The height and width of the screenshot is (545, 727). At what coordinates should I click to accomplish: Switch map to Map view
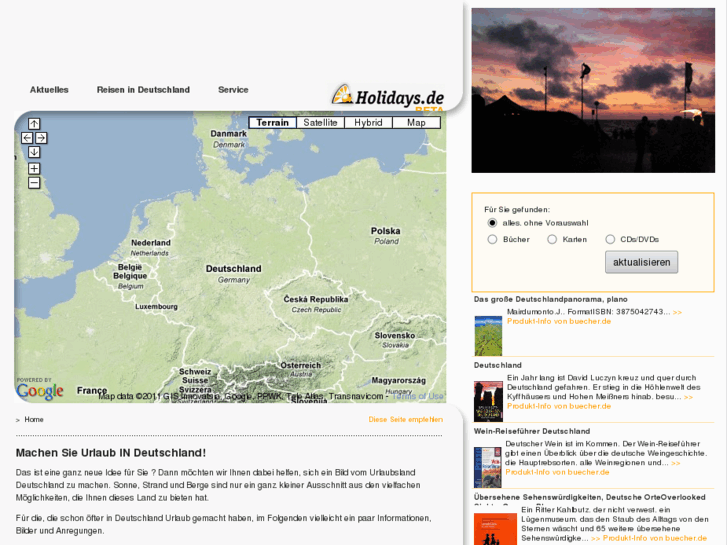416,122
